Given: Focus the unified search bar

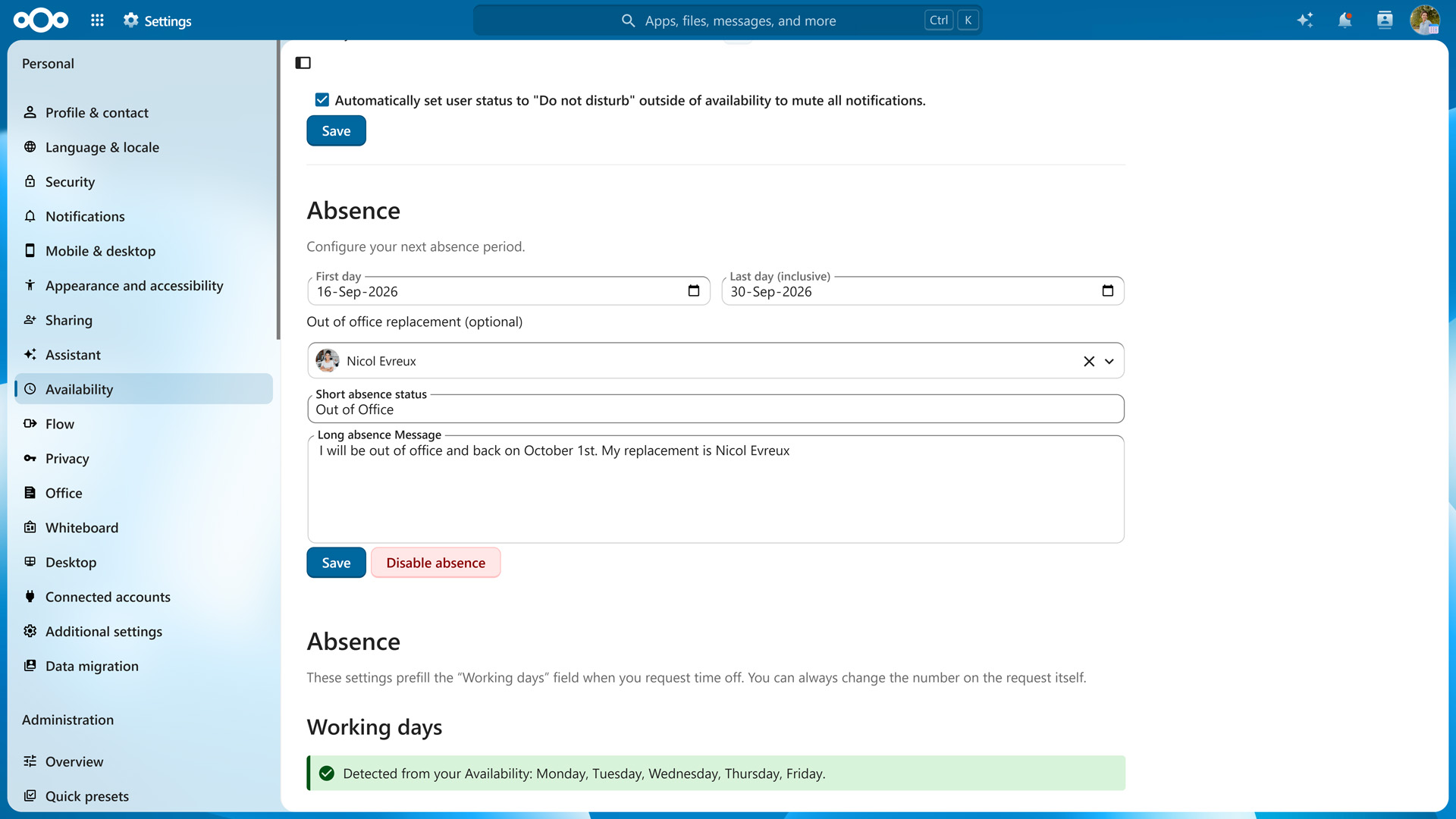Looking at the screenshot, I should coord(727,20).
